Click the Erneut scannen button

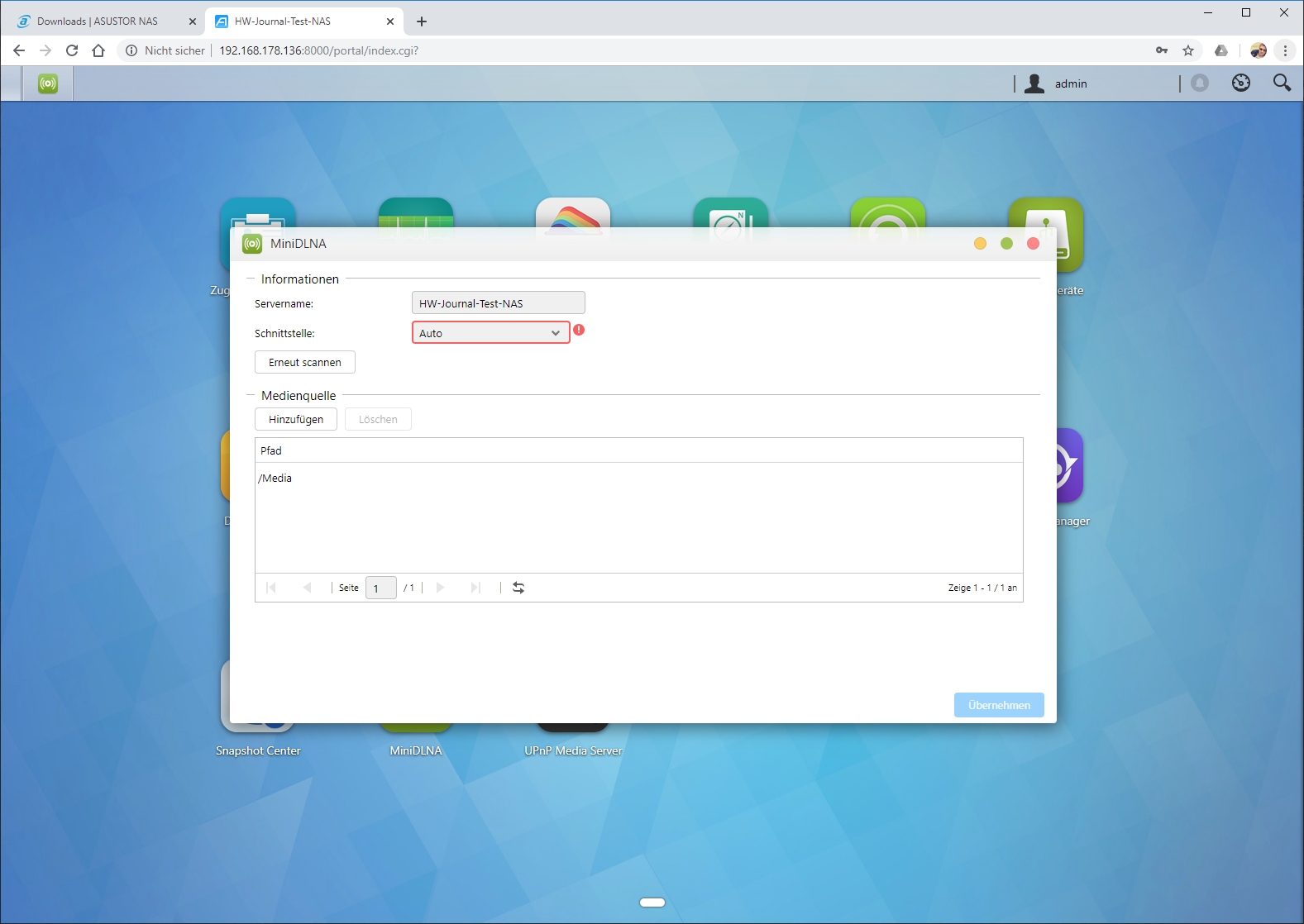pos(305,362)
